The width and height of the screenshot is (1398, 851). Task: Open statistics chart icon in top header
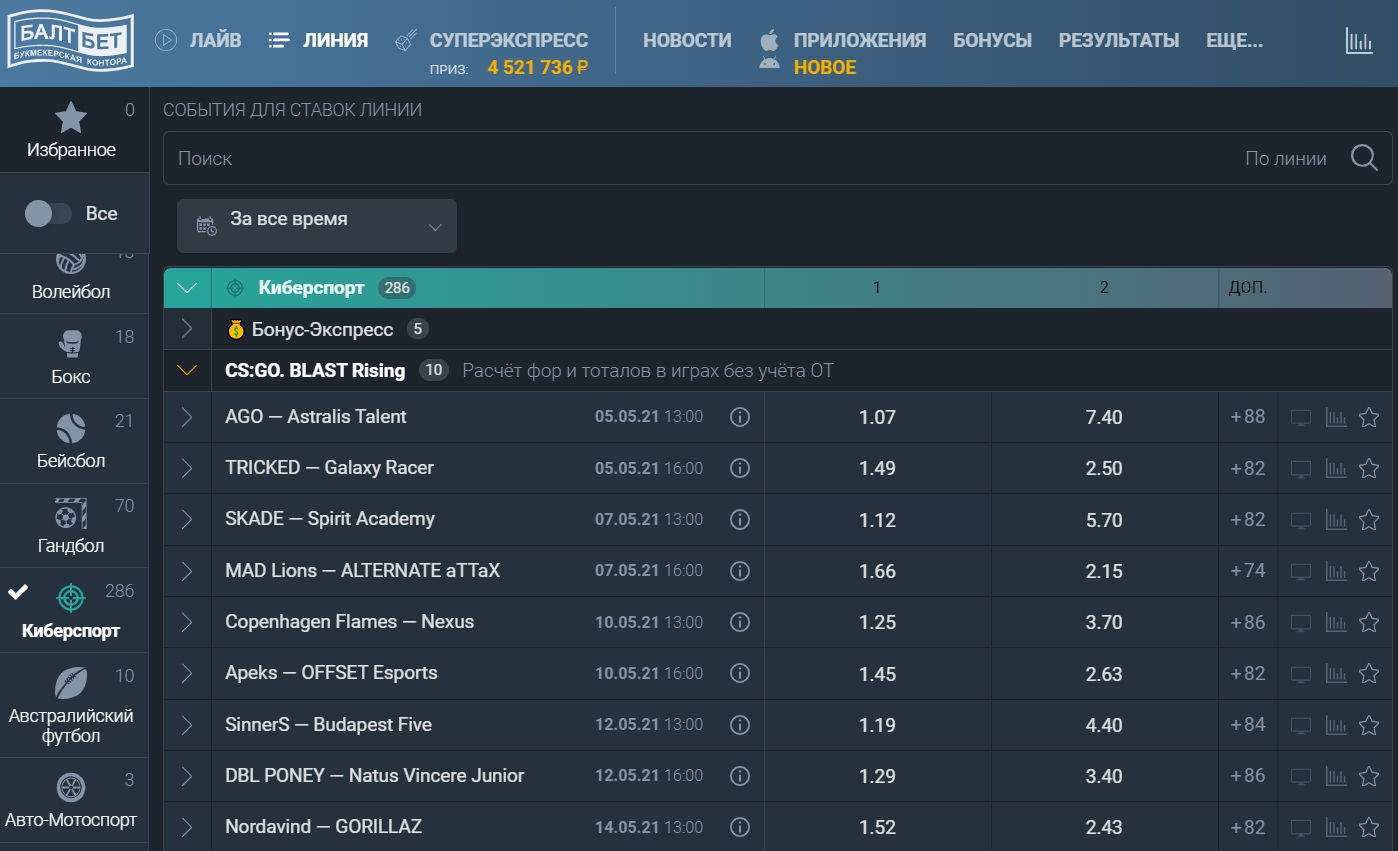tap(1358, 41)
